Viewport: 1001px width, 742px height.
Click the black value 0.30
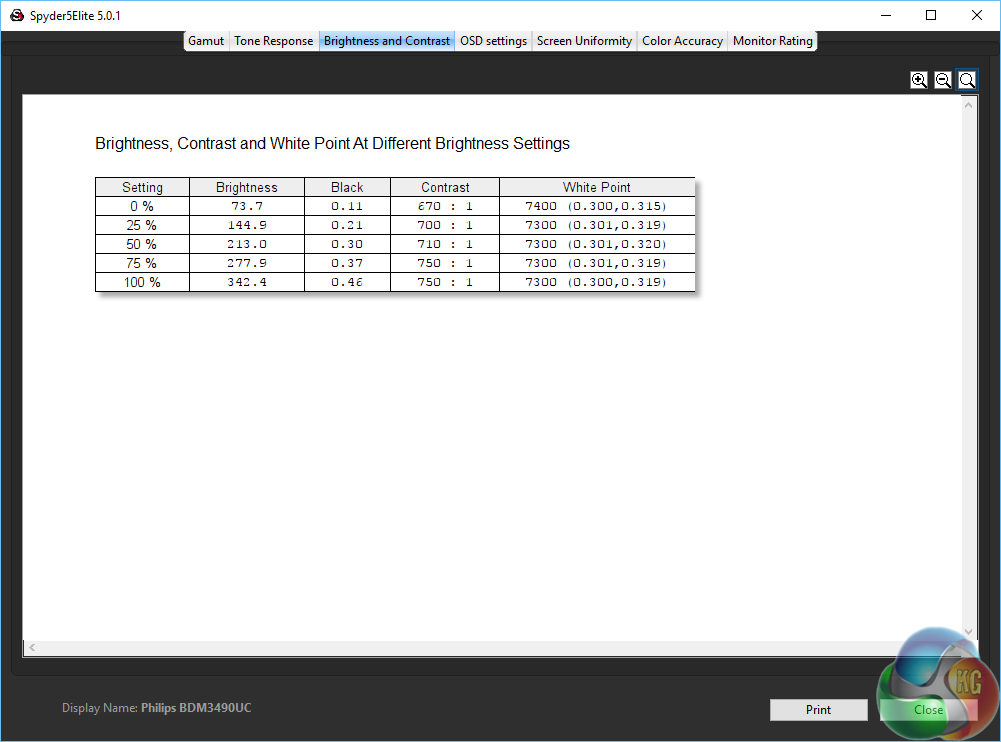(347, 244)
